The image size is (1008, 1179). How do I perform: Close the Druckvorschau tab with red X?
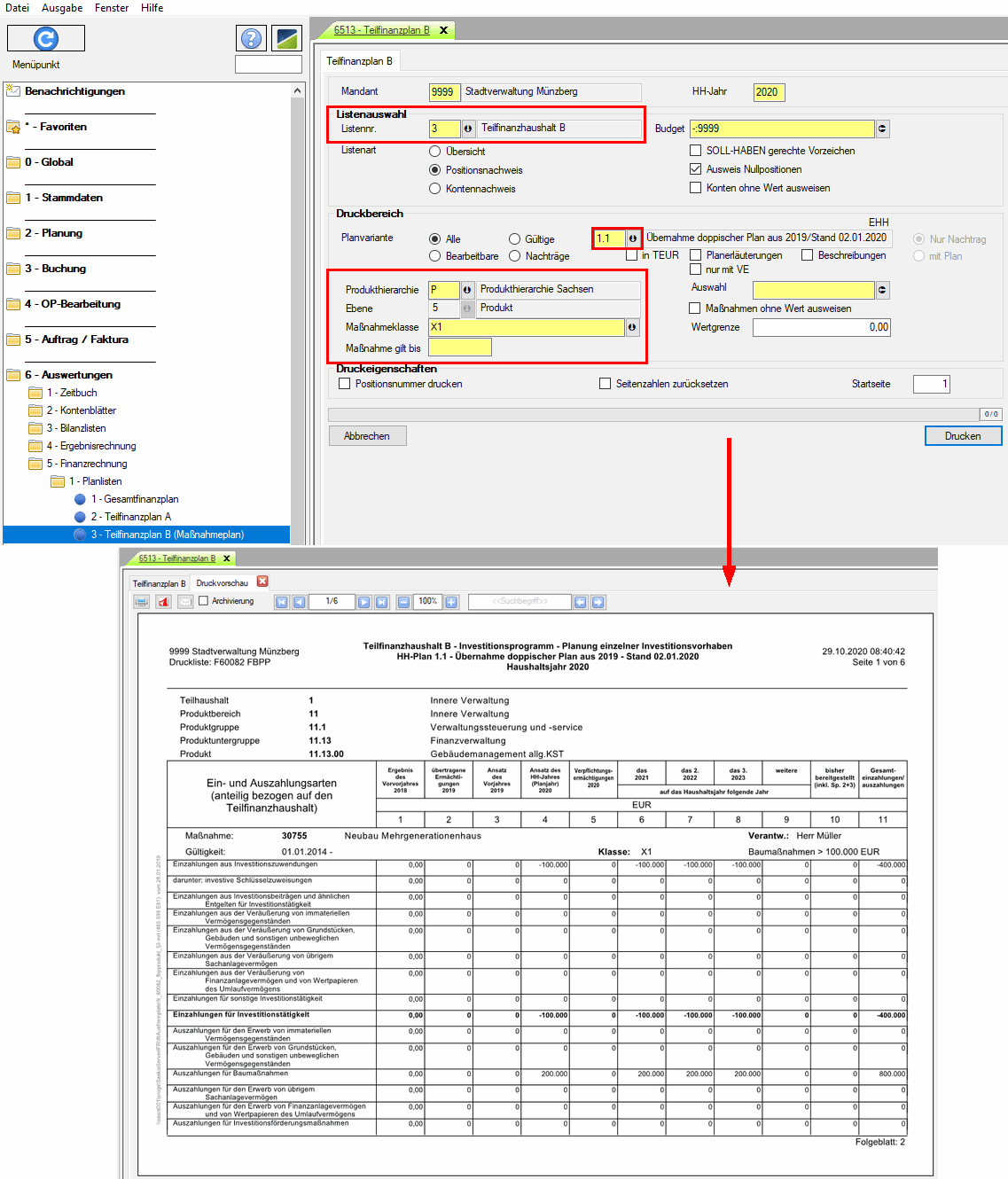tap(262, 582)
